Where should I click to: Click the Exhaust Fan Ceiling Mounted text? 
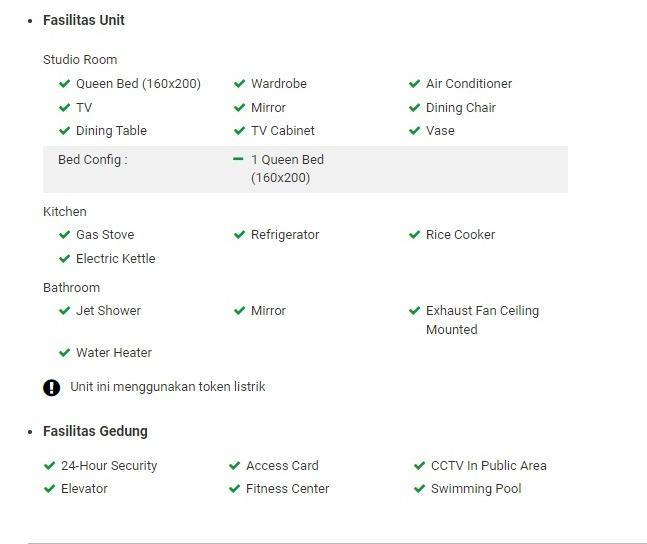[x=482, y=320]
